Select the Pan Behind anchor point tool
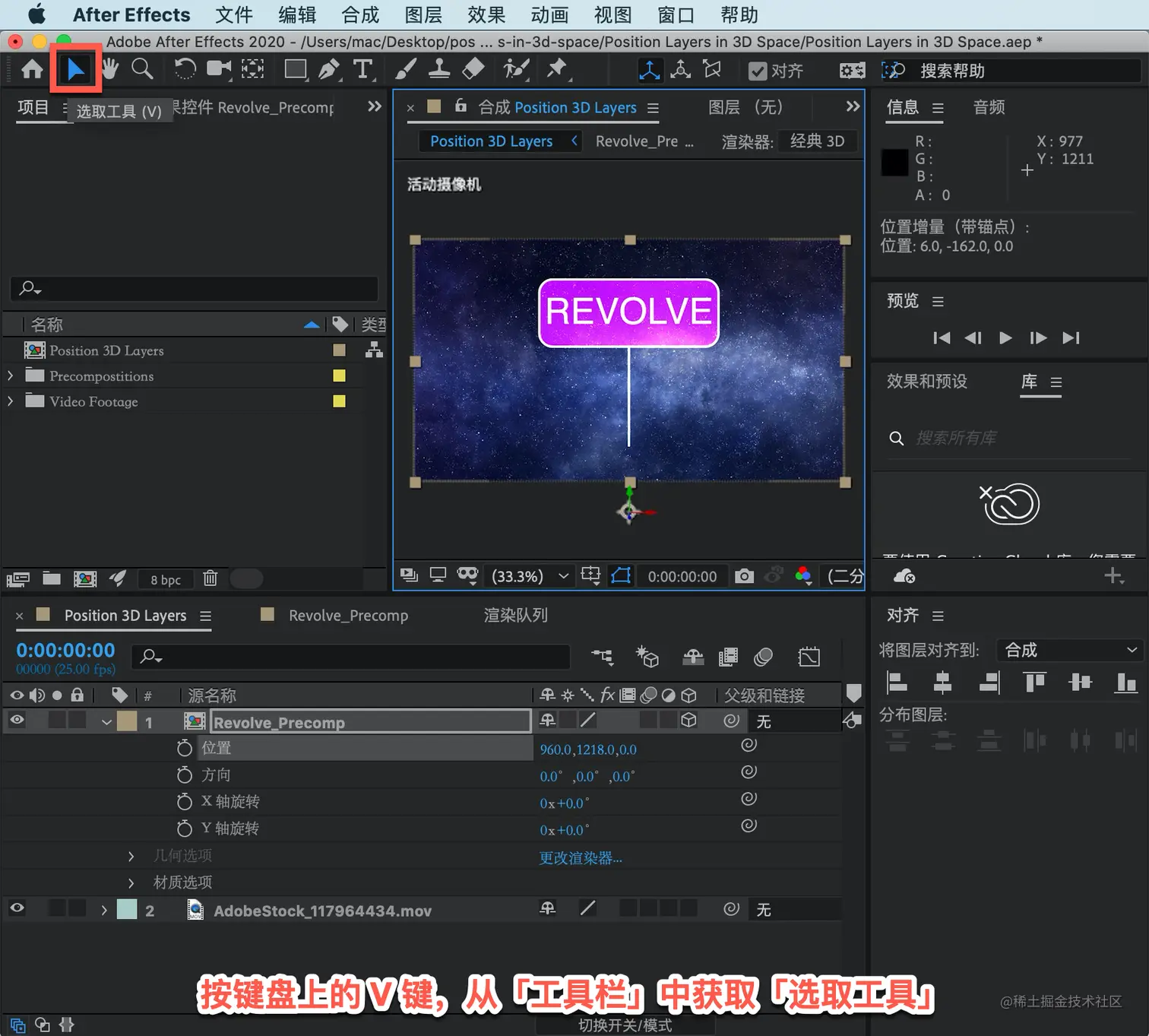1149x1036 pixels. 253,69
